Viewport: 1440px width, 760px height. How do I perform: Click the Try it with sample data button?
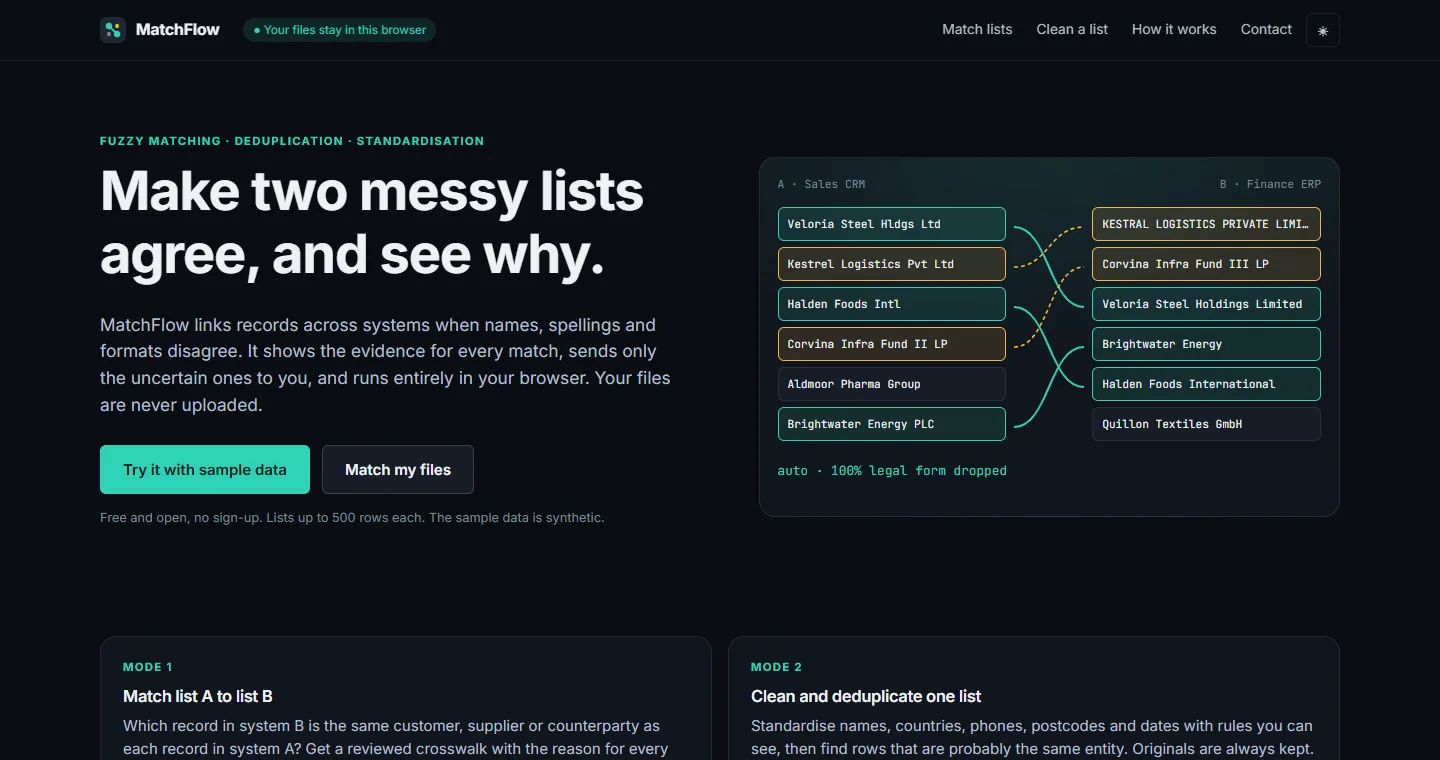205,470
